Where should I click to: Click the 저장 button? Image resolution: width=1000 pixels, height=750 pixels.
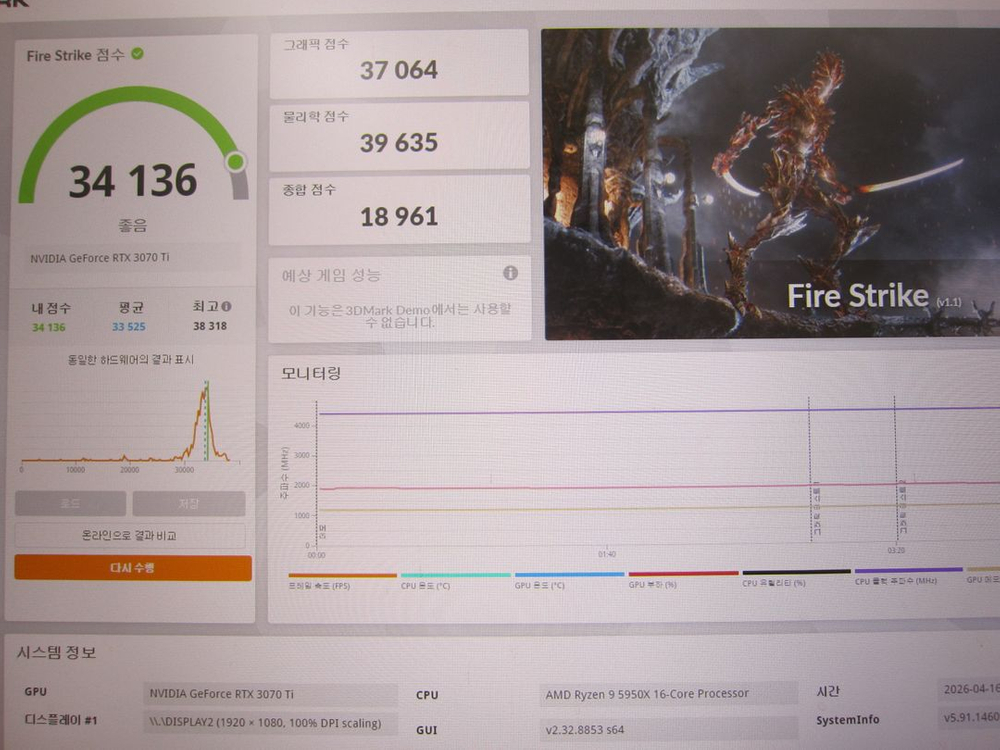(188, 504)
